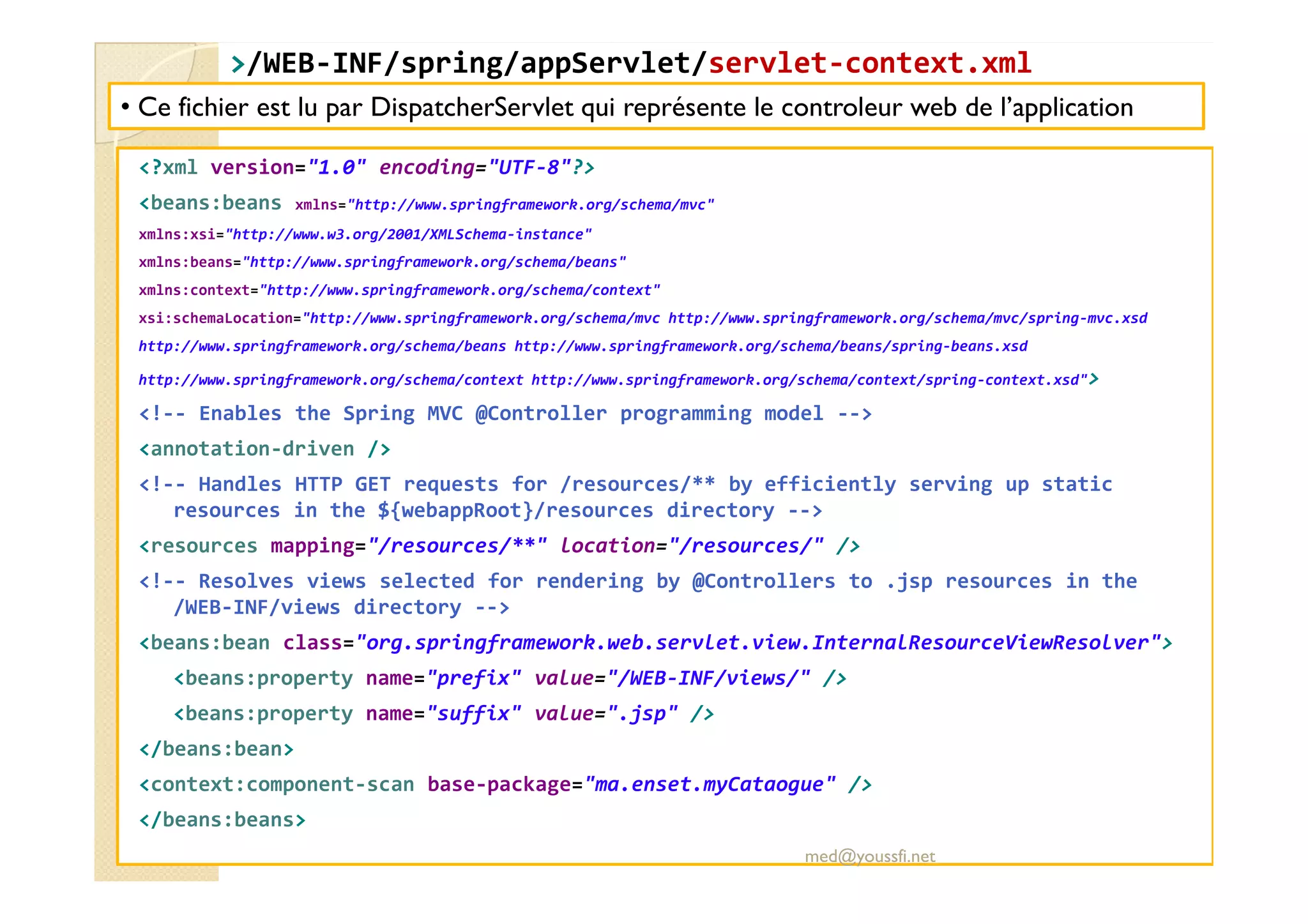Click the xmlns:xsi XMLSchema-instance line
1308x924 pixels.
point(365,234)
